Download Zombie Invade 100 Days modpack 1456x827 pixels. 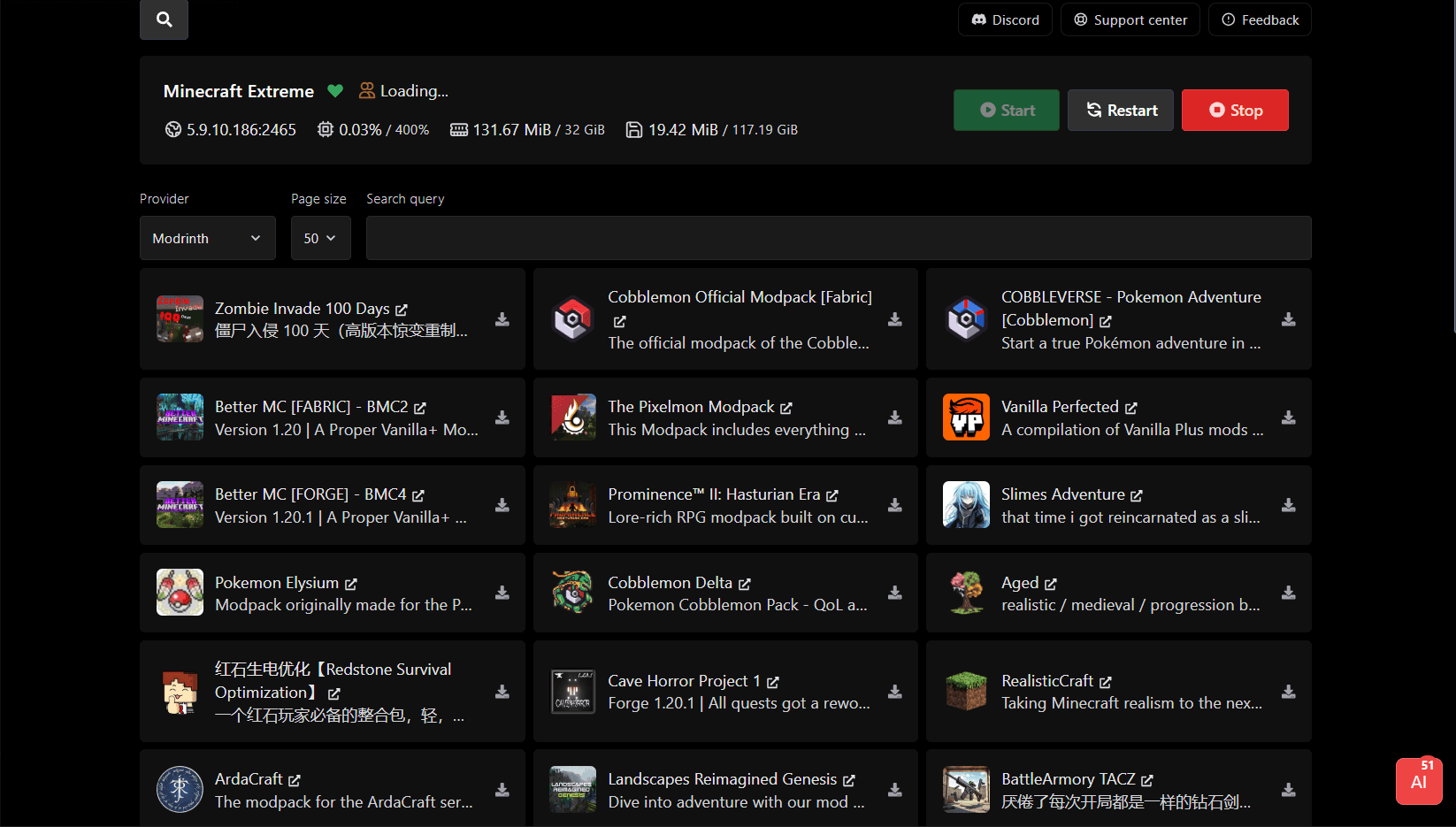pos(502,319)
